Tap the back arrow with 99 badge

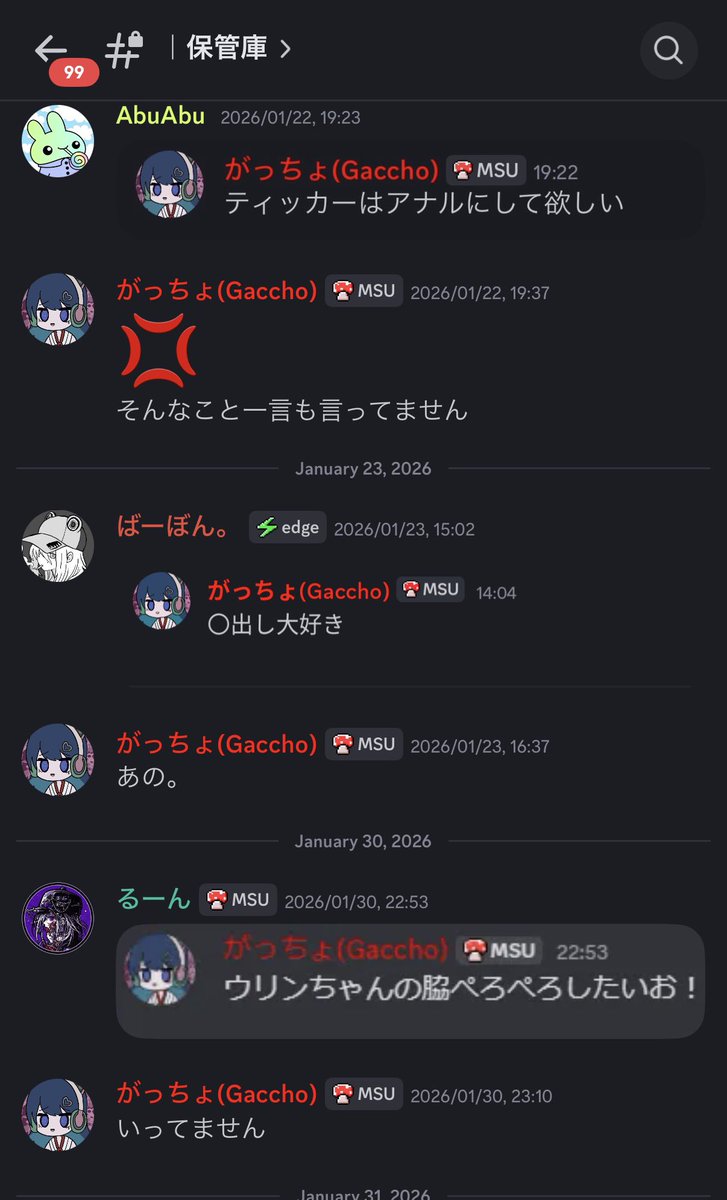(x=52, y=50)
